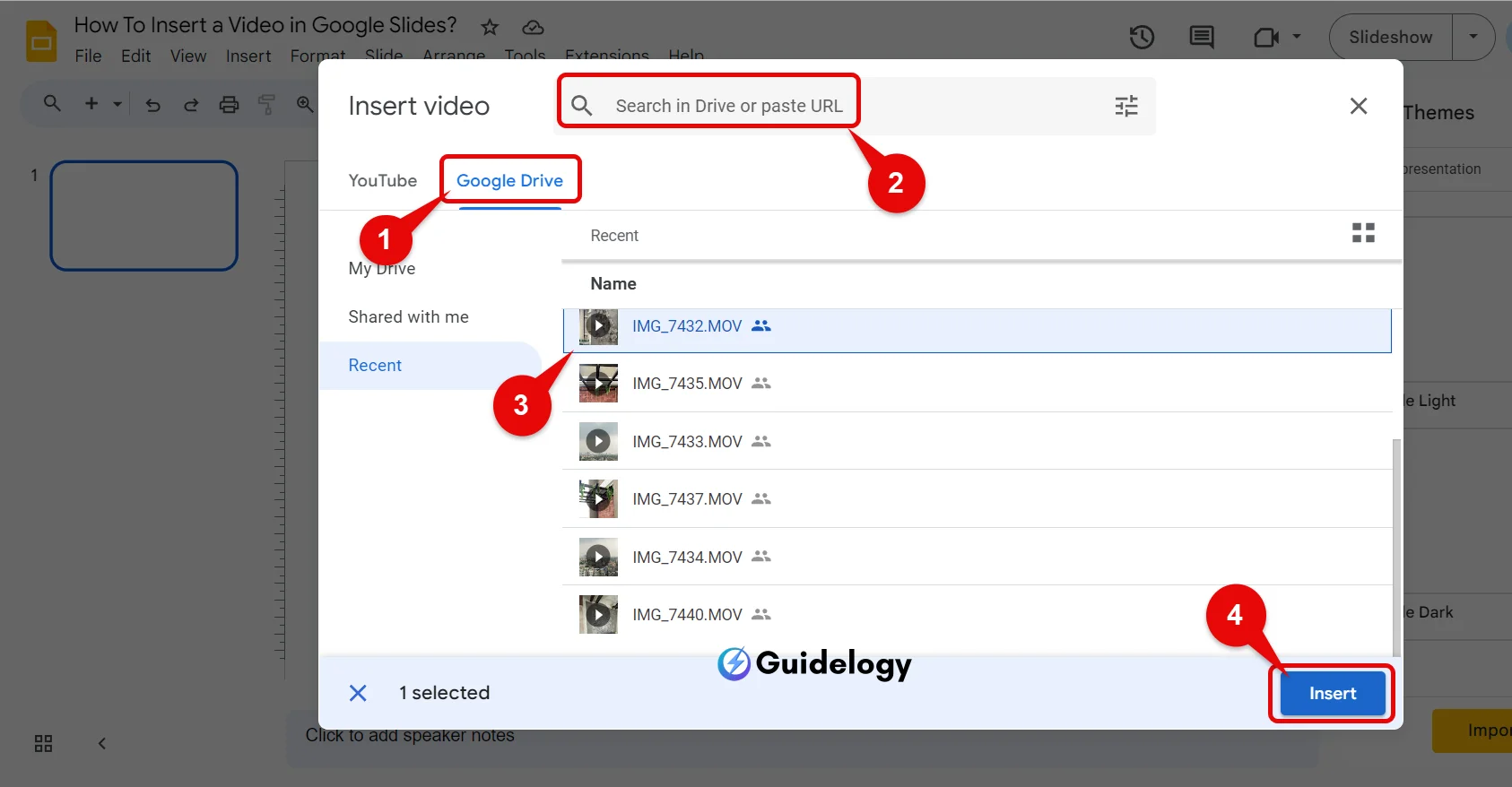This screenshot has width=1512, height=787.
Task: Open the Edit menu
Action: click(135, 56)
